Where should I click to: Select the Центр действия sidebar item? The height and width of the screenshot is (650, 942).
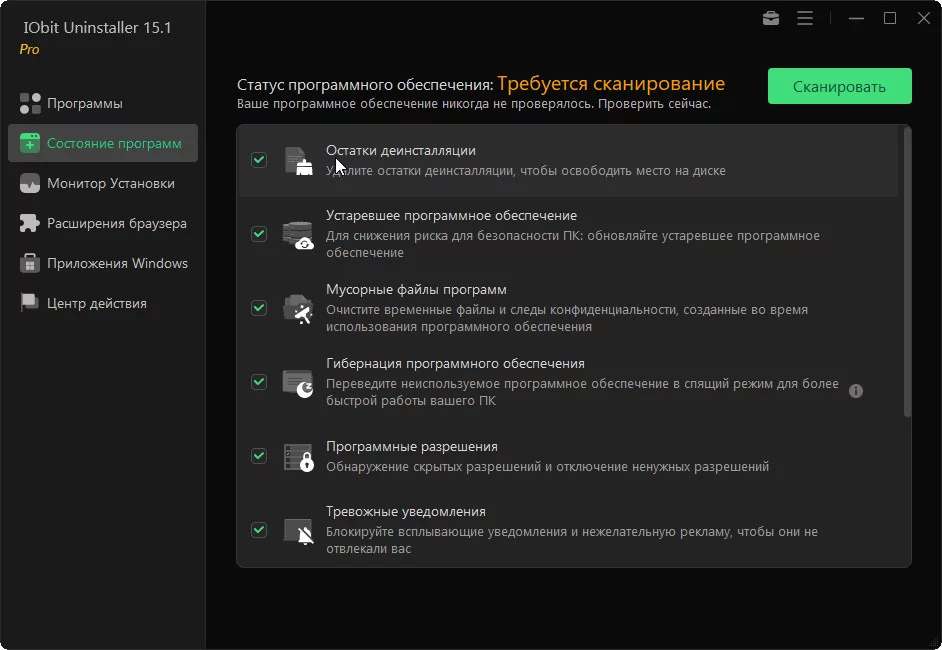(96, 303)
